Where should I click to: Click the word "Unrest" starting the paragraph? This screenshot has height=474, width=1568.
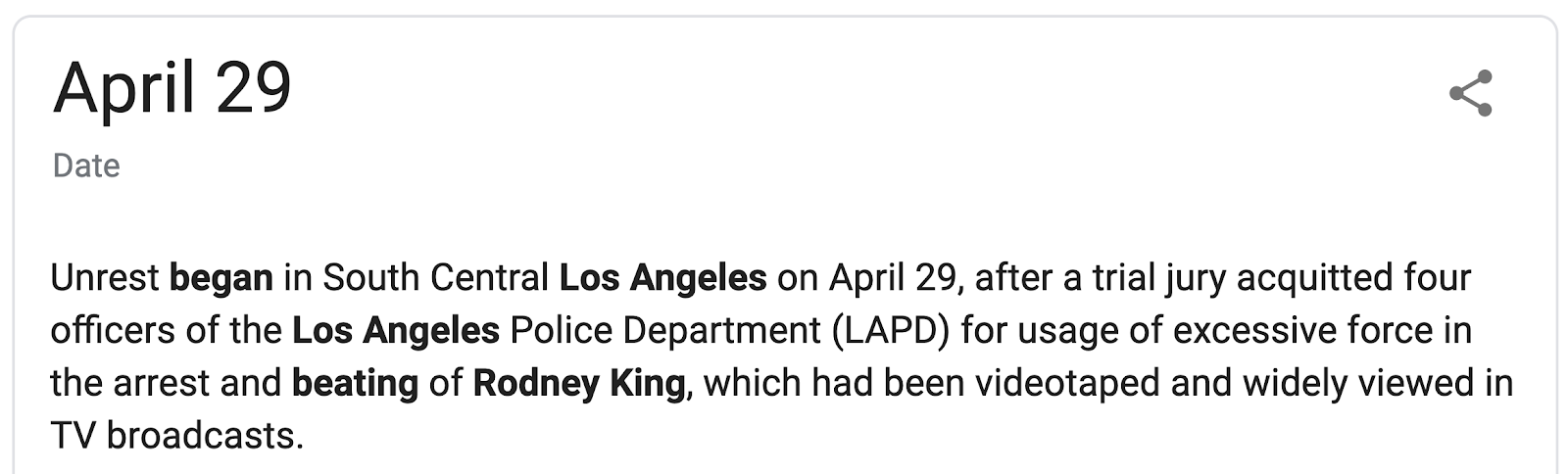click(x=105, y=278)
